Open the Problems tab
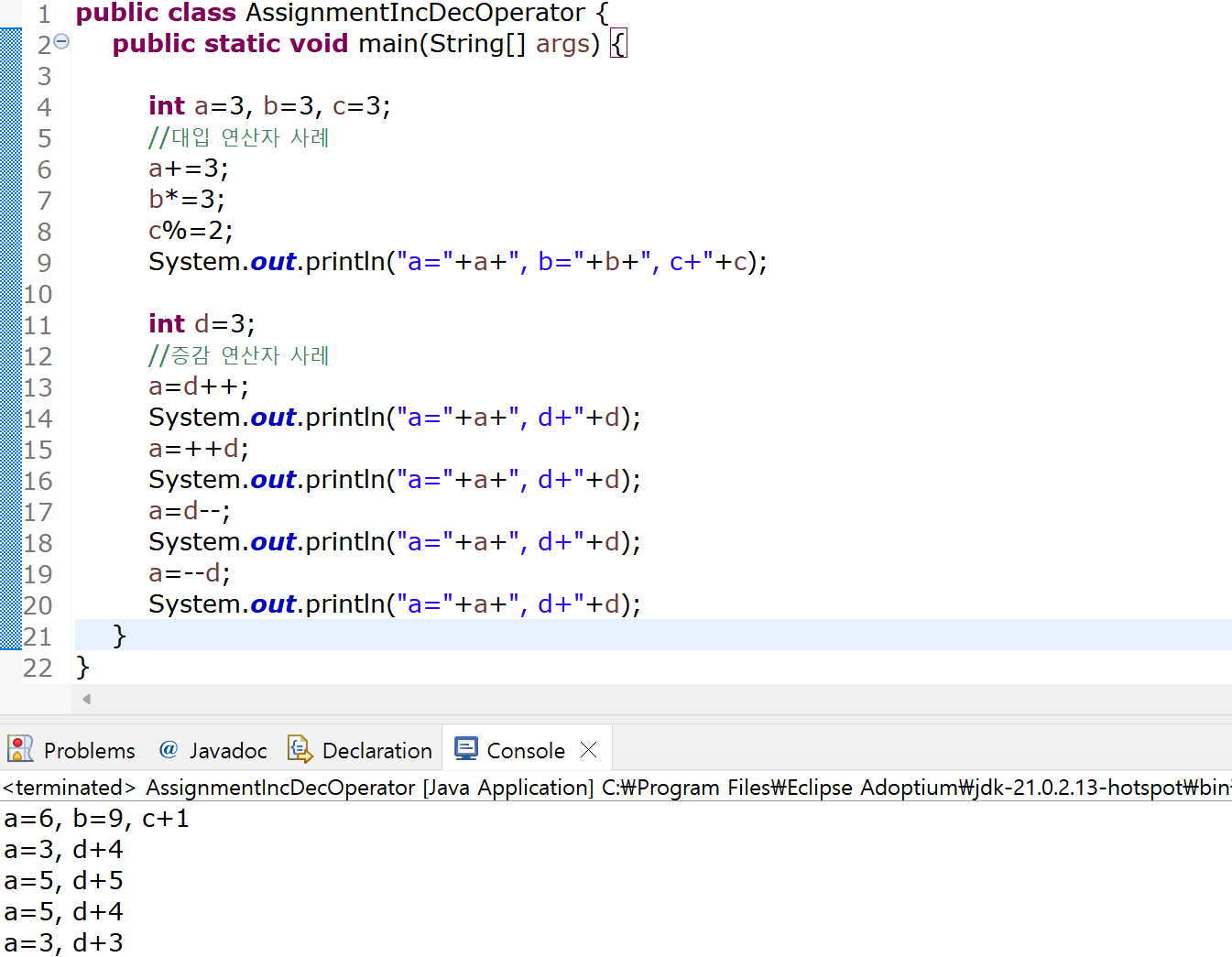1232x957 pixels. coord(71,750)
